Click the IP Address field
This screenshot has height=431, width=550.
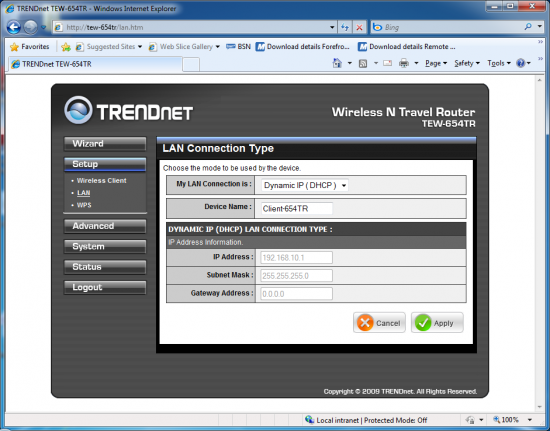pos(297,258)
